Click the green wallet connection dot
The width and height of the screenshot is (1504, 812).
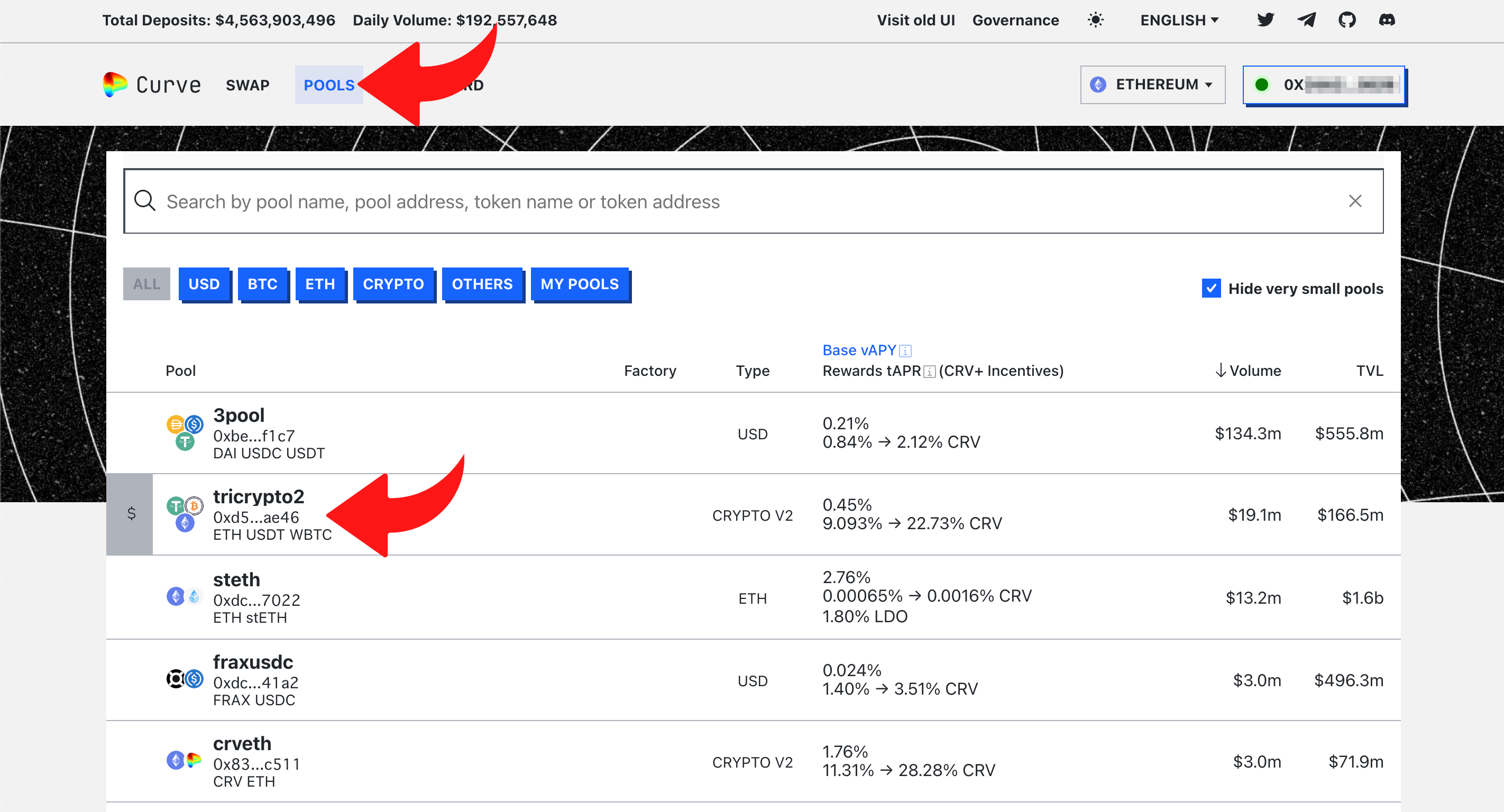(1262, 85)
